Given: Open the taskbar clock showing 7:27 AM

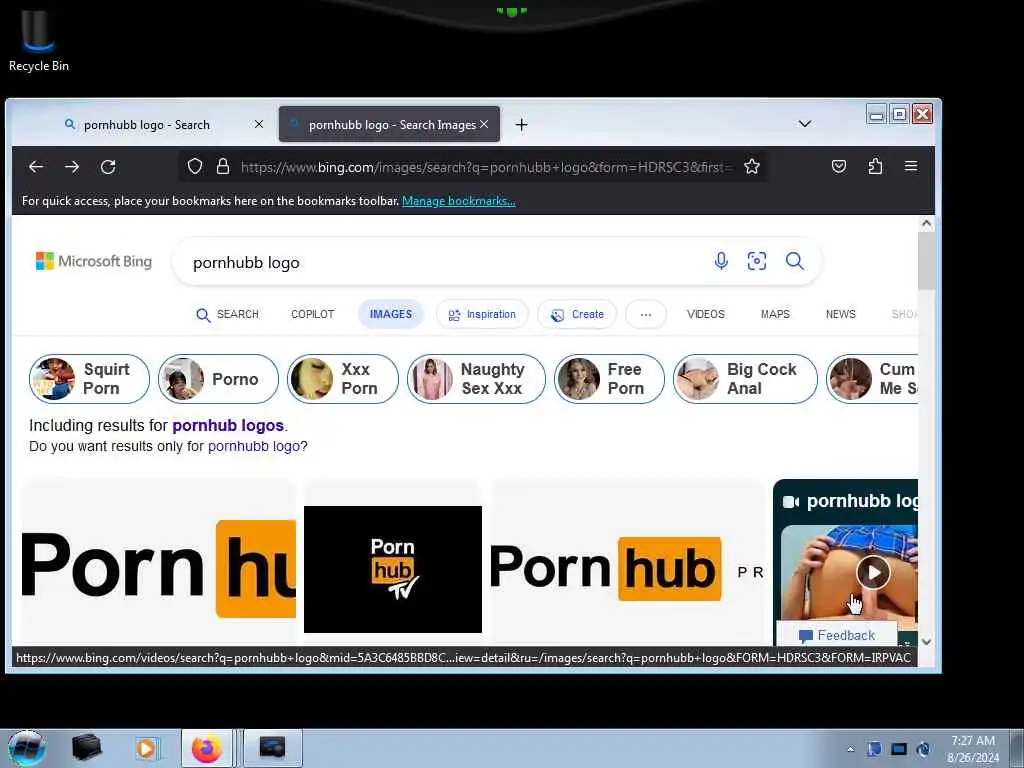Looking at the screenshot, I should click(972, 749).
